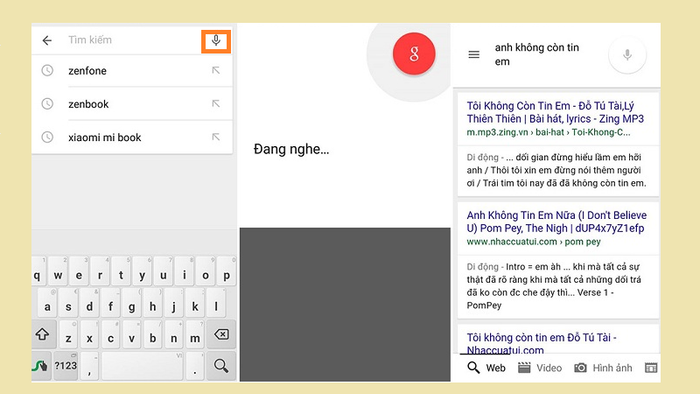Select the xiaomi mi book history entry

coord(132,137)
